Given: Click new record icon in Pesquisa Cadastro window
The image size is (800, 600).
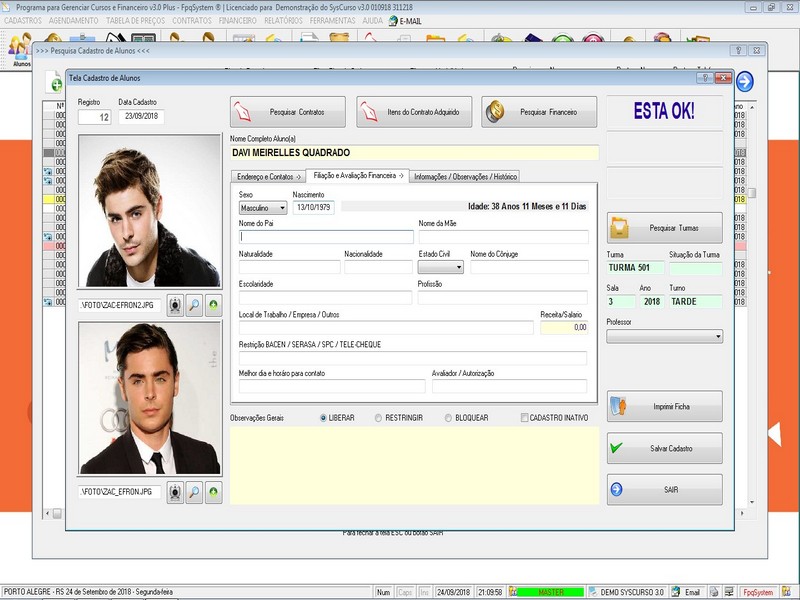Looking at the screenshot, I should [x=54, y=82].
